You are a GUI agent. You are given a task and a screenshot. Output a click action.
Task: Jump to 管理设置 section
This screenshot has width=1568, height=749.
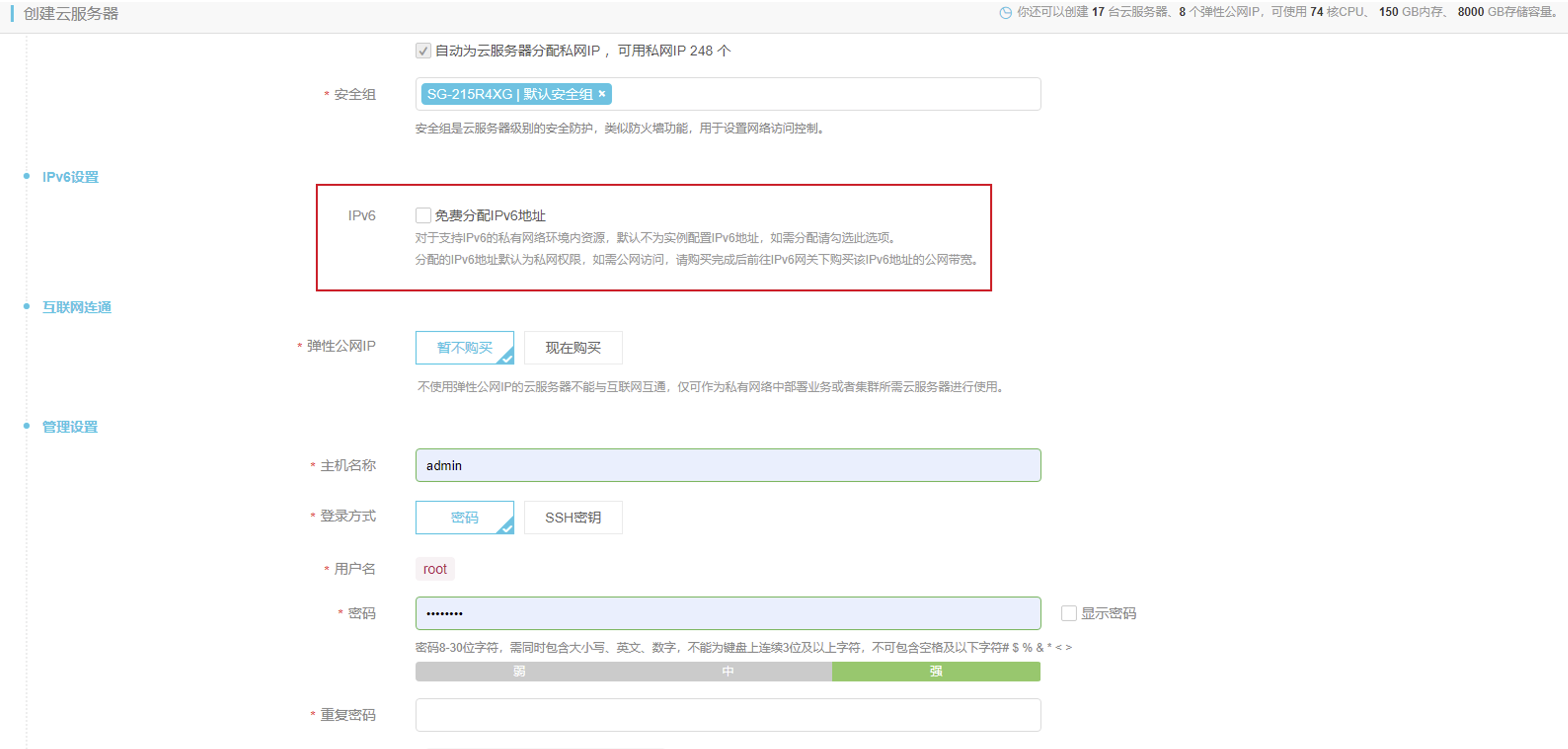pos(70,427)
